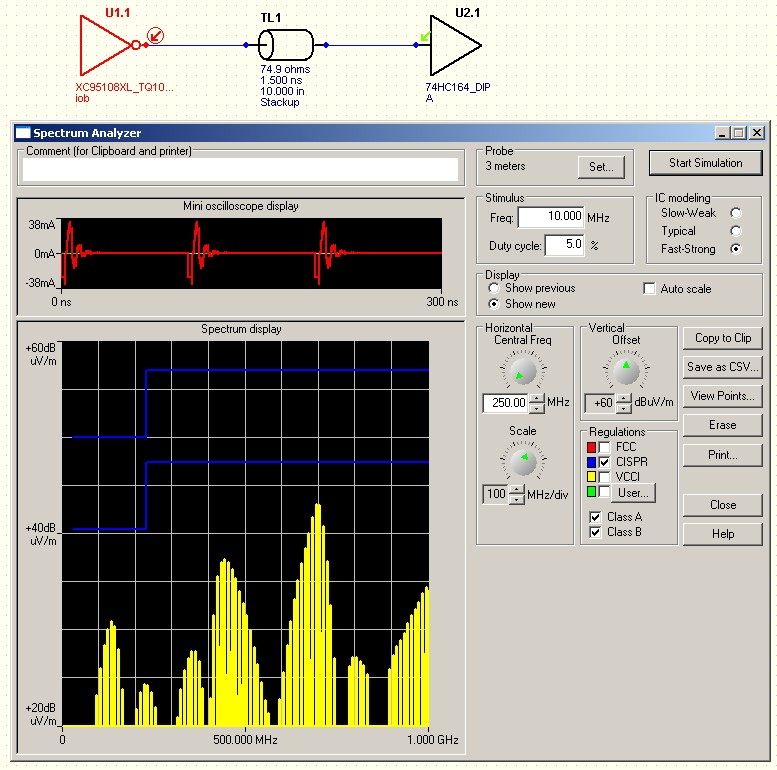Click the 74.9 ohms label under TL1
Screen dimensions: 777x770
285,69
